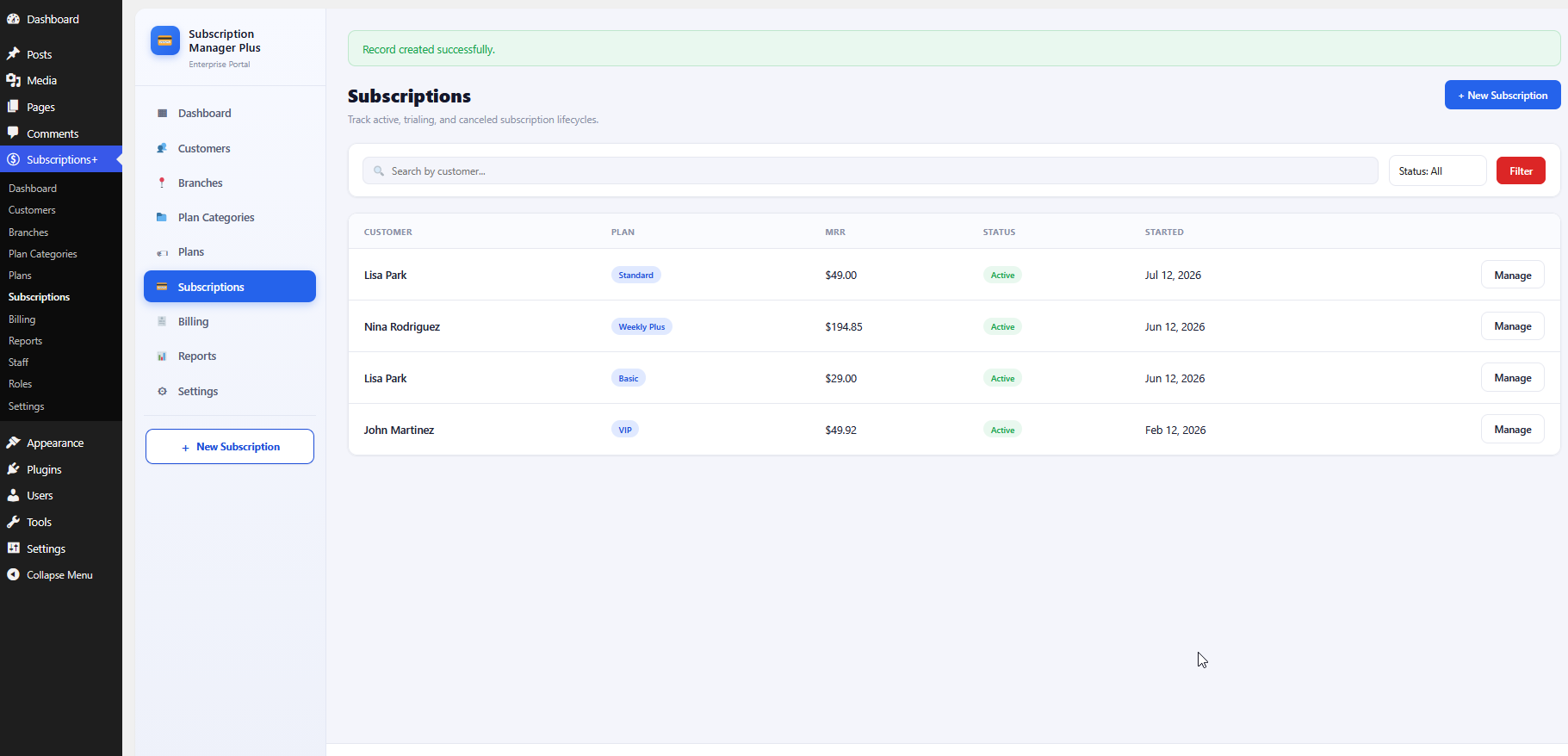The width and height of the screenshot is (1568, 756).
Task: Click the Subscriptions card icon in portal
Action: tap(162, 287)
